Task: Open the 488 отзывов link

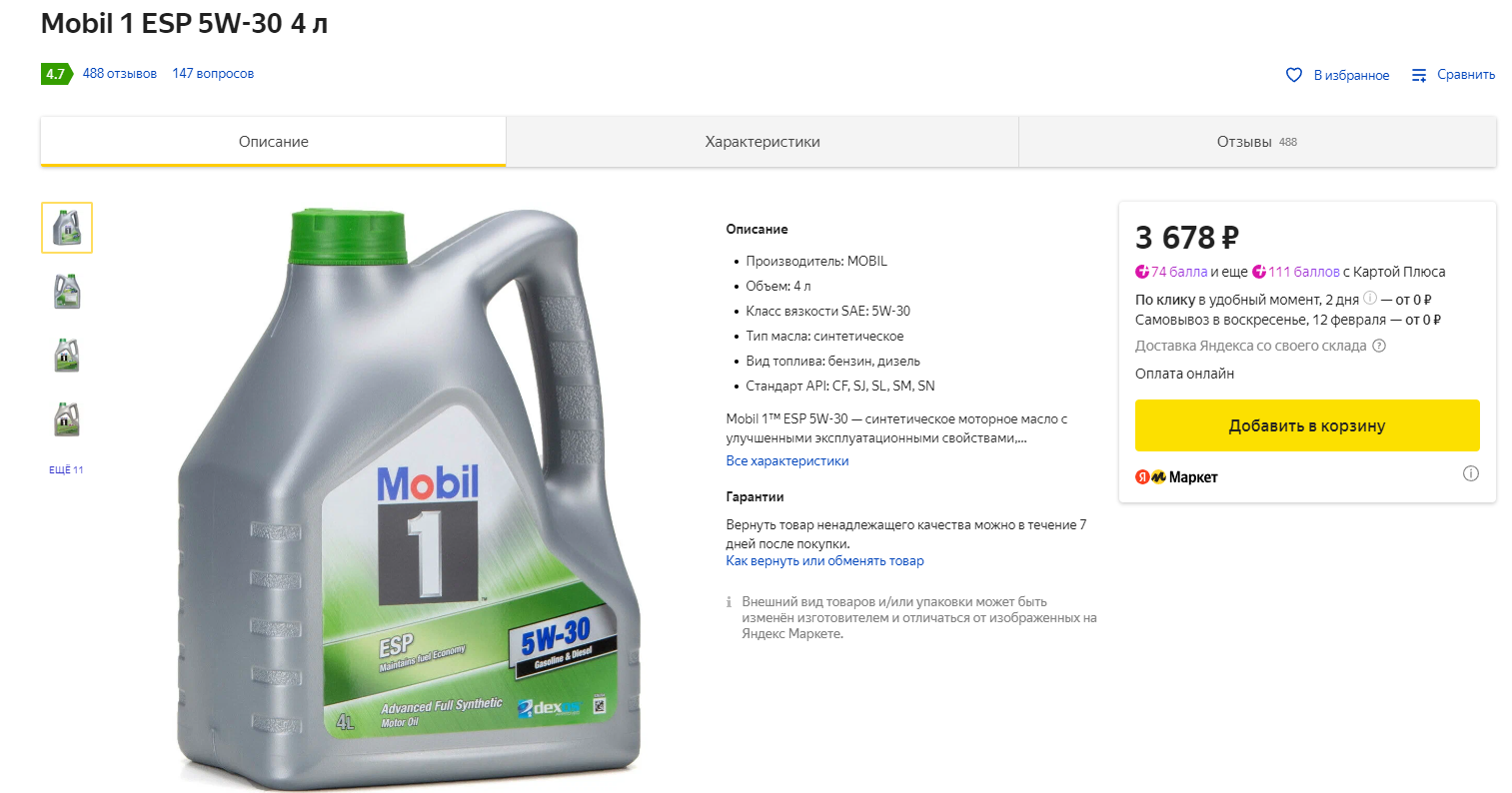Action: coord(120,74)
